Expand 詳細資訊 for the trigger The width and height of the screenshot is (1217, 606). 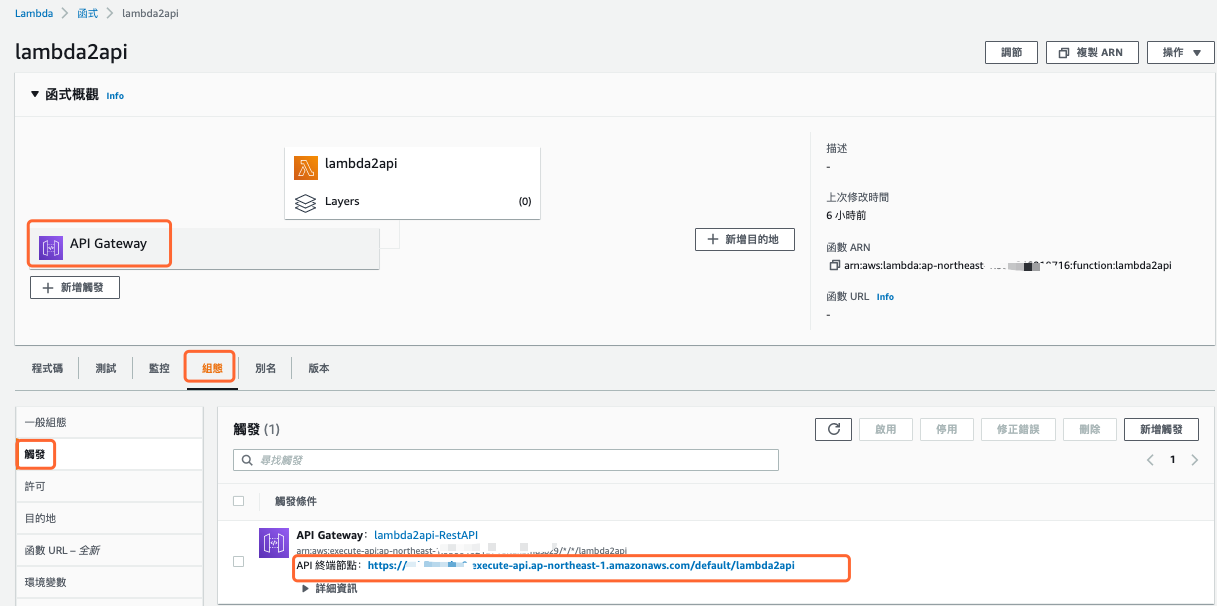[329, 588]
